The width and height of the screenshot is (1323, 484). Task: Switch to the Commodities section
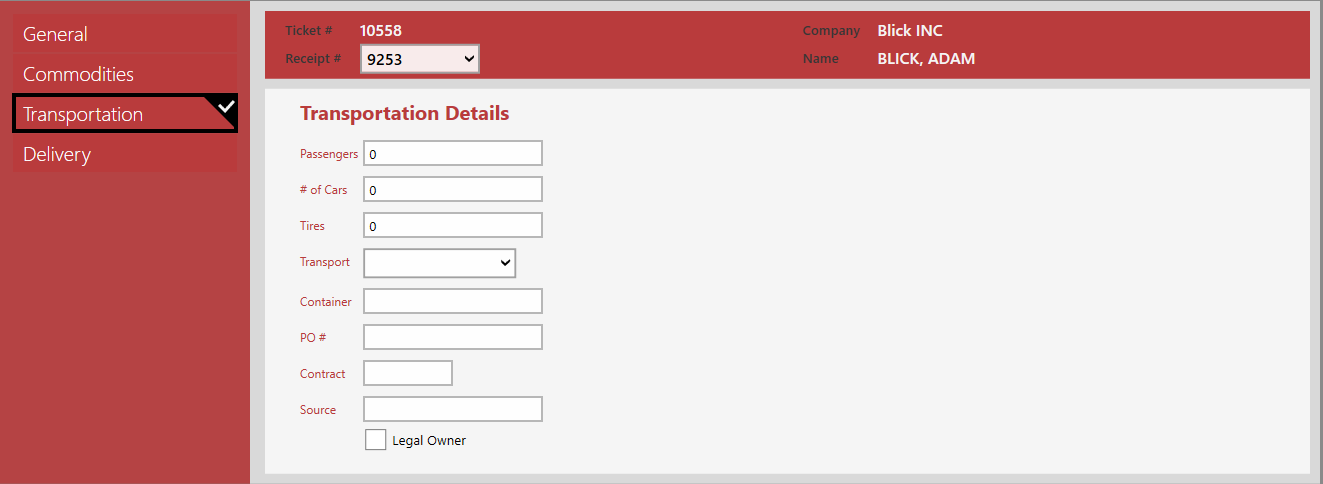click(125, 74)
